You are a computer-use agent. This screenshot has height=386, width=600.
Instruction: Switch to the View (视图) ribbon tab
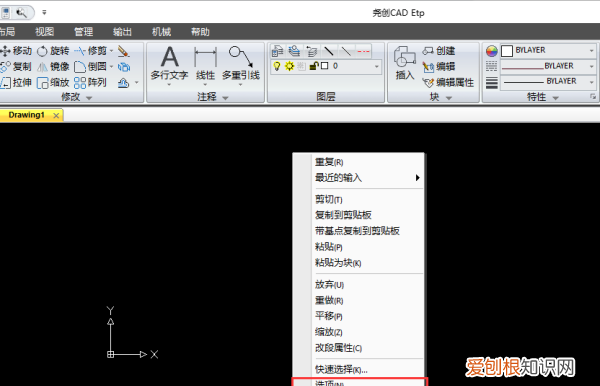coord(44,32)
